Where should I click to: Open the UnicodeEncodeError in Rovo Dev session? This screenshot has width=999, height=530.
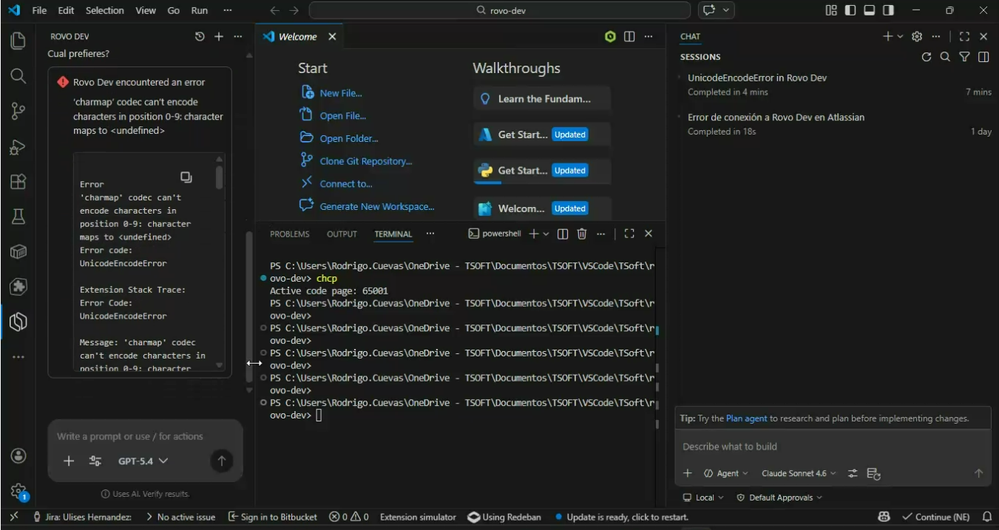pyautogui.click(x=835, y=85)
